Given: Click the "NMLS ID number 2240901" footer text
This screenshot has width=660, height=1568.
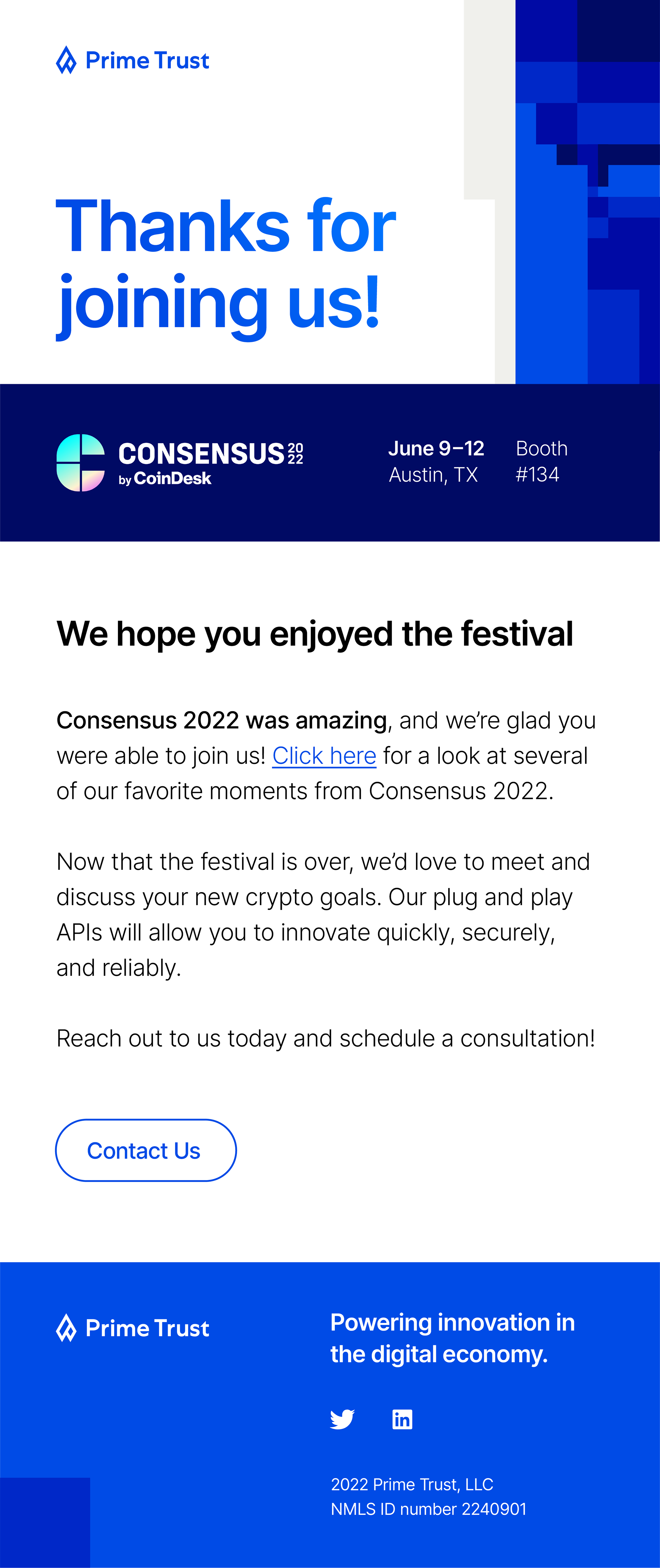Looking at the screenshot, I should pyautogui.click(x=429, y=1509).
